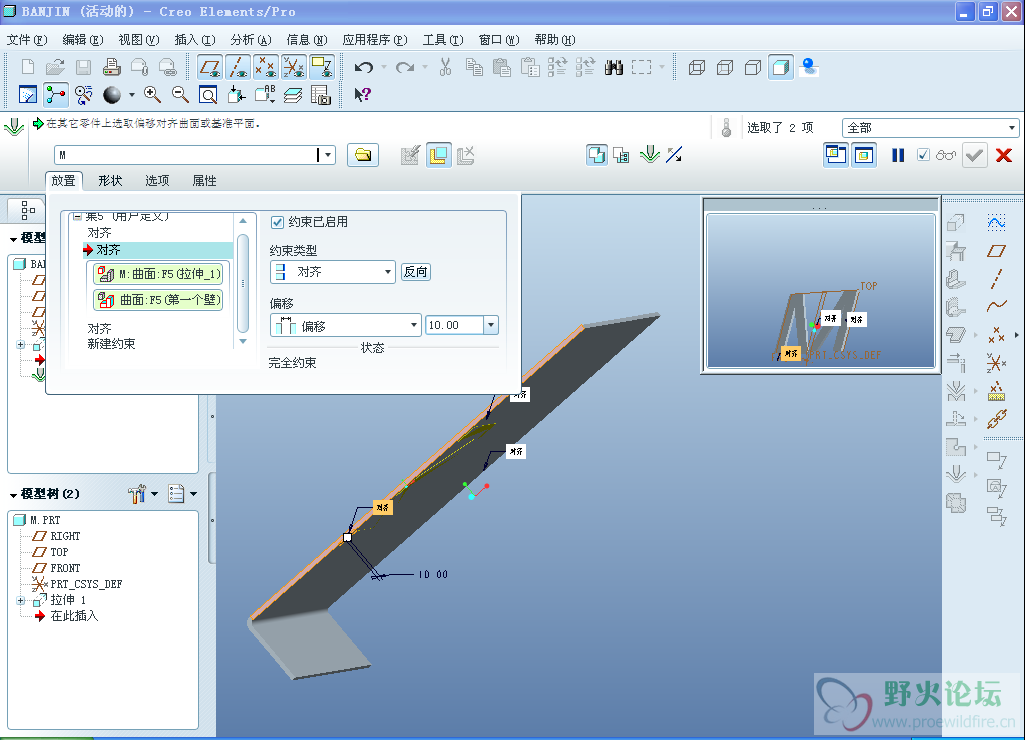Screen dimensions: 1025x740
Task: Open the shading sphere dropdown arrow
Action: point(131,95)
